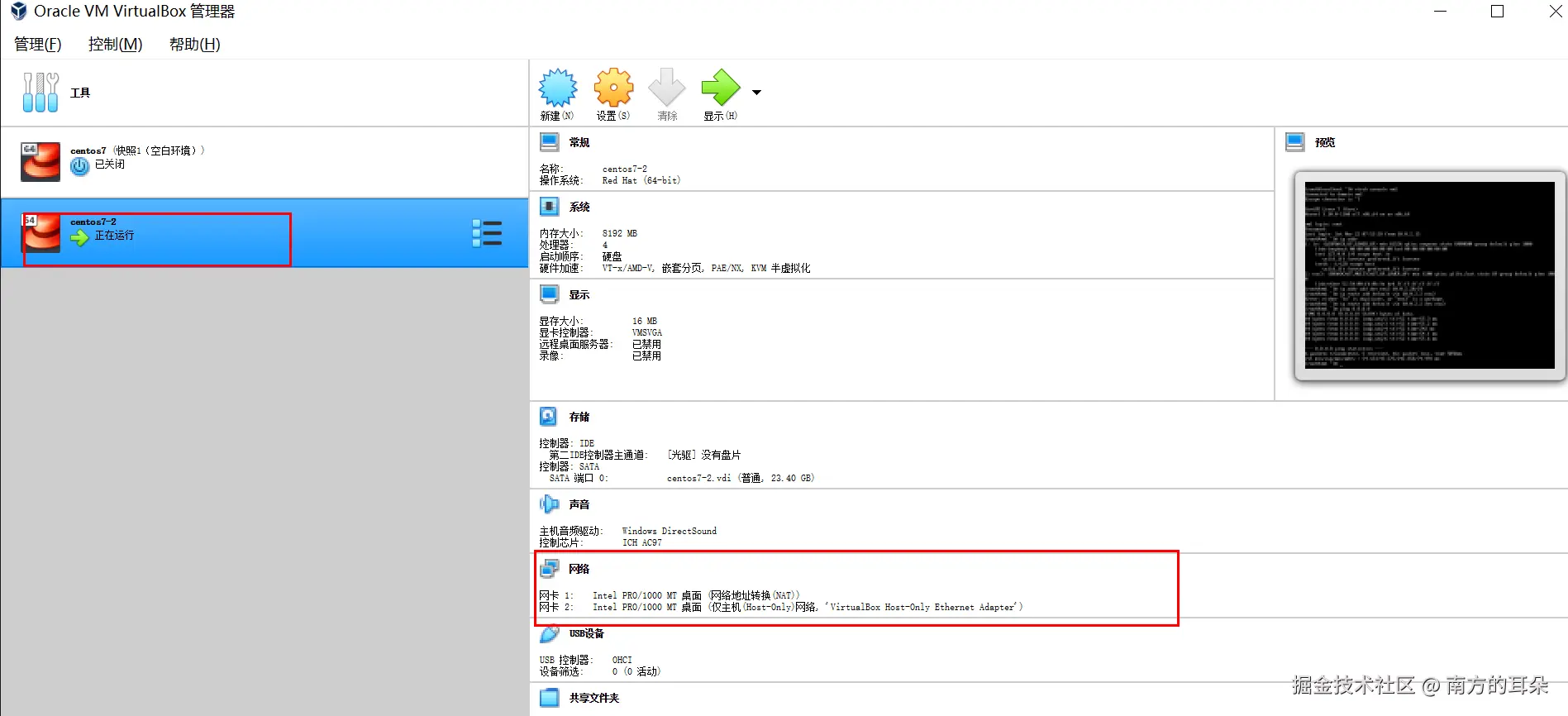Click the centos7-2.vdi disk entry
Image resolution: width=1568 pixels, height=716 pixels.
point(741,478)
